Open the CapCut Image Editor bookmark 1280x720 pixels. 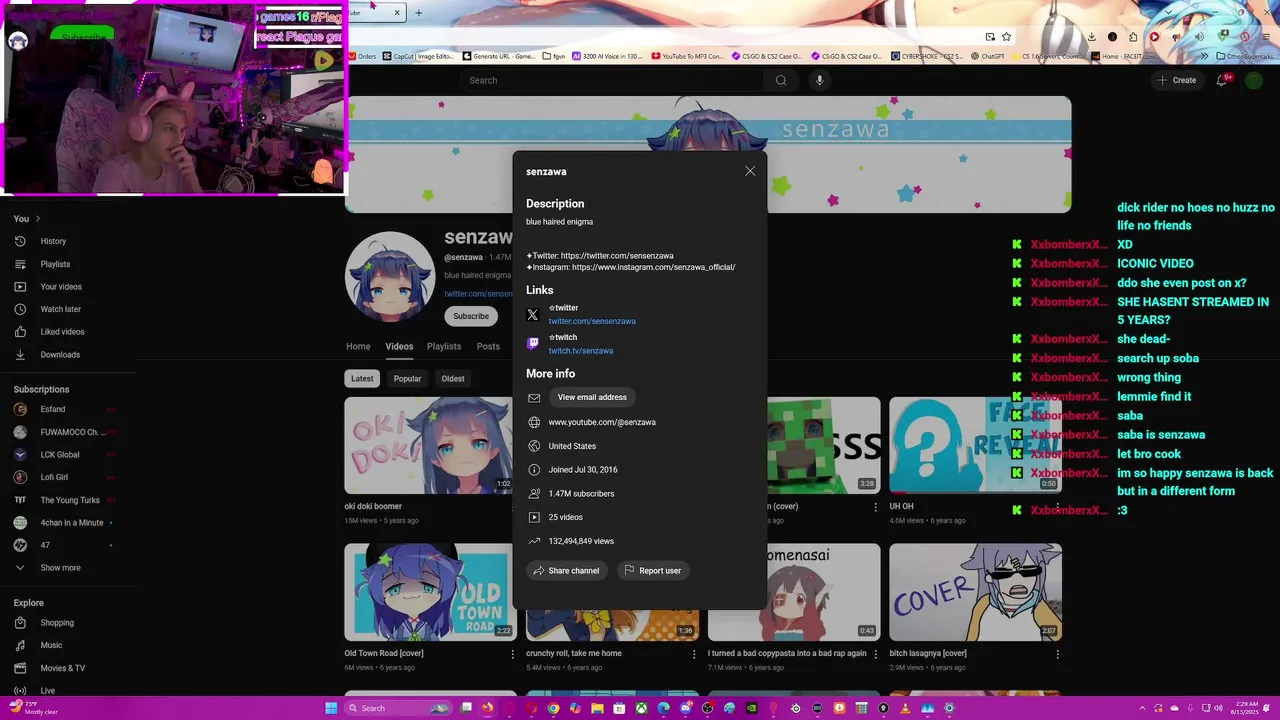(418, 56)
